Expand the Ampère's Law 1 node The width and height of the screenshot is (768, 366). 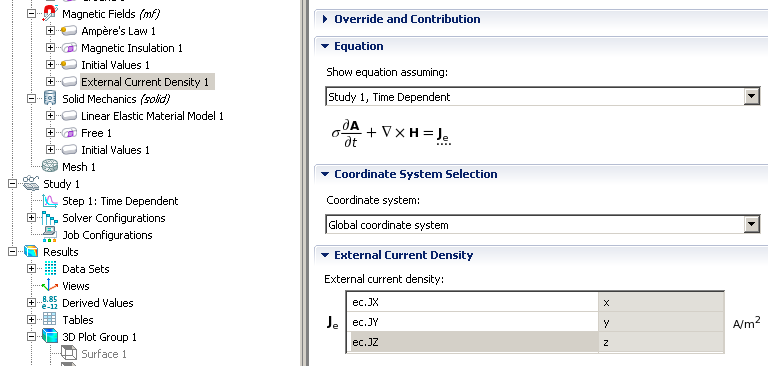[x=49, y=31]
